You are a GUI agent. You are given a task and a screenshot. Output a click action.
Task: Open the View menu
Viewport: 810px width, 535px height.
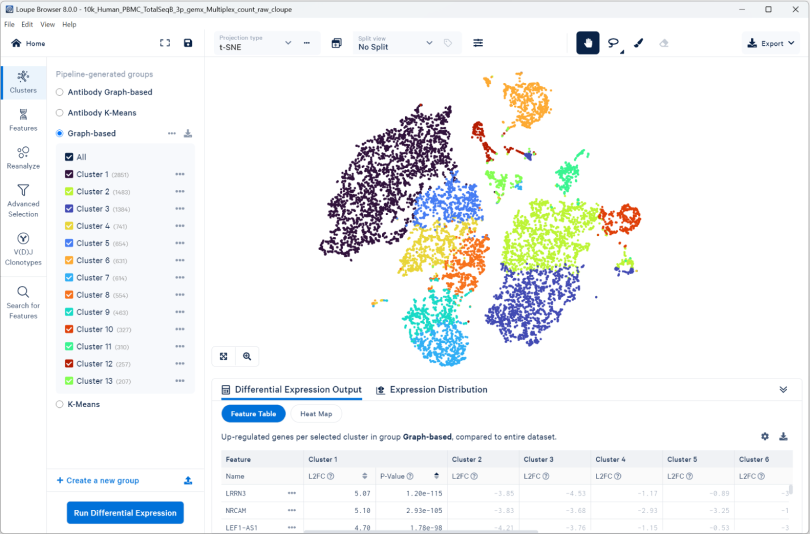click(47, 24)
